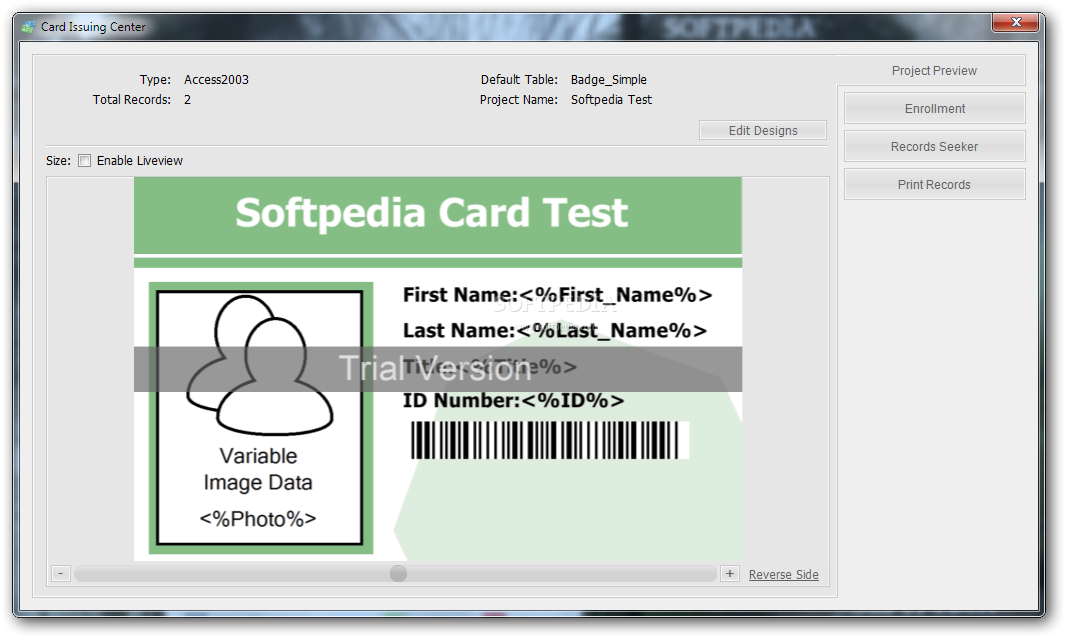
Task: Click the ID Number field on card
Action: pos(513,401)
